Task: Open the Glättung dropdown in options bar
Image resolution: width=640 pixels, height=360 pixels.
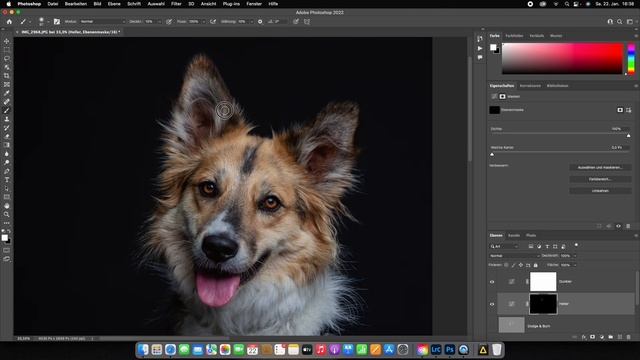Action: pyautogui.click(x=251, y=22)
